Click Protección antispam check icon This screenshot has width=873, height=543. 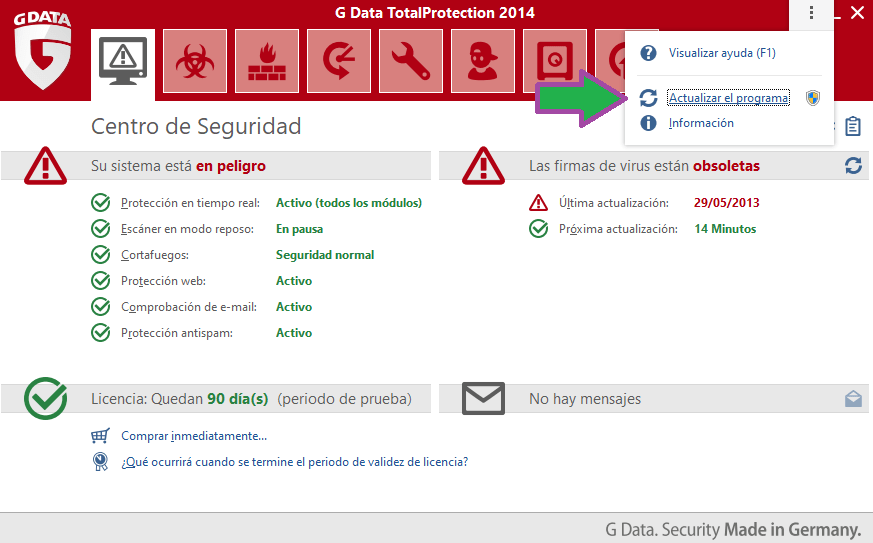101,332
